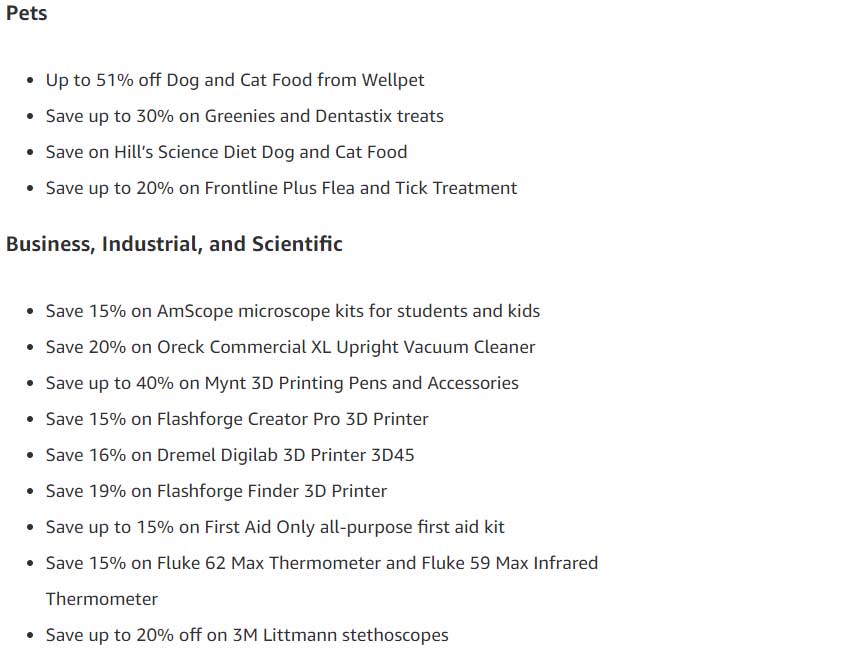Click the Greenies and Dentastix treats offer

point(244,116)
